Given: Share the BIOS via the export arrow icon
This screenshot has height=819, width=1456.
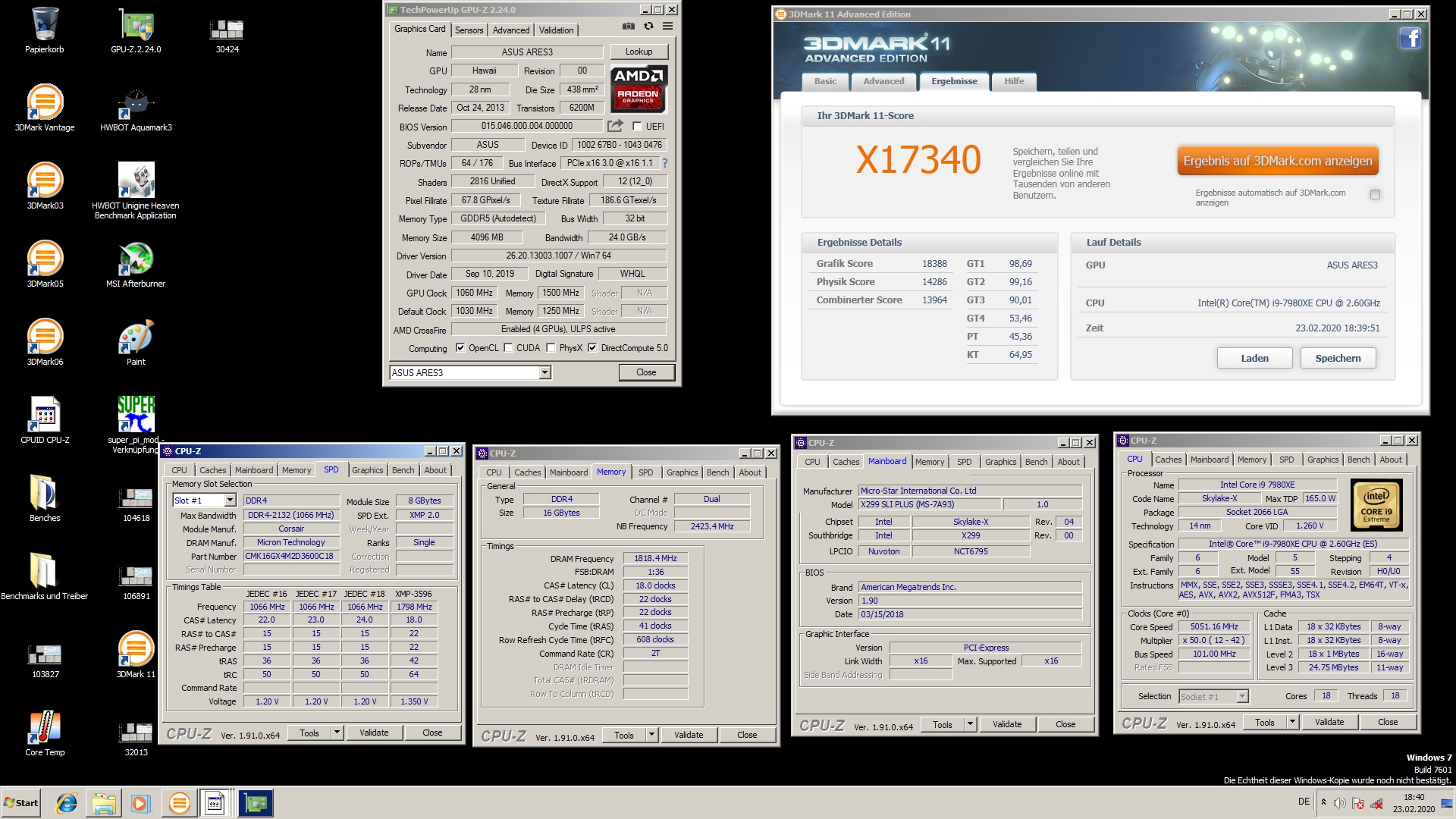Looking at the screenshot, I should click(x=615, y=126).
